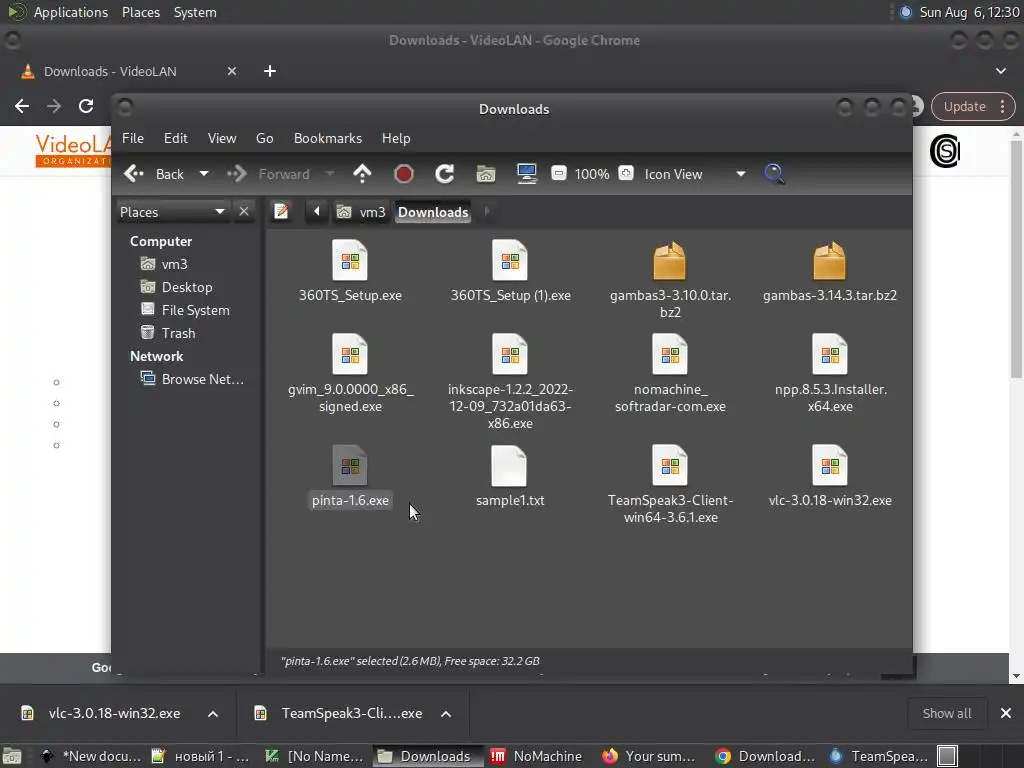1024x768 pixels.
Task: Click the 100% zoom level label
Action: (592, 174)
